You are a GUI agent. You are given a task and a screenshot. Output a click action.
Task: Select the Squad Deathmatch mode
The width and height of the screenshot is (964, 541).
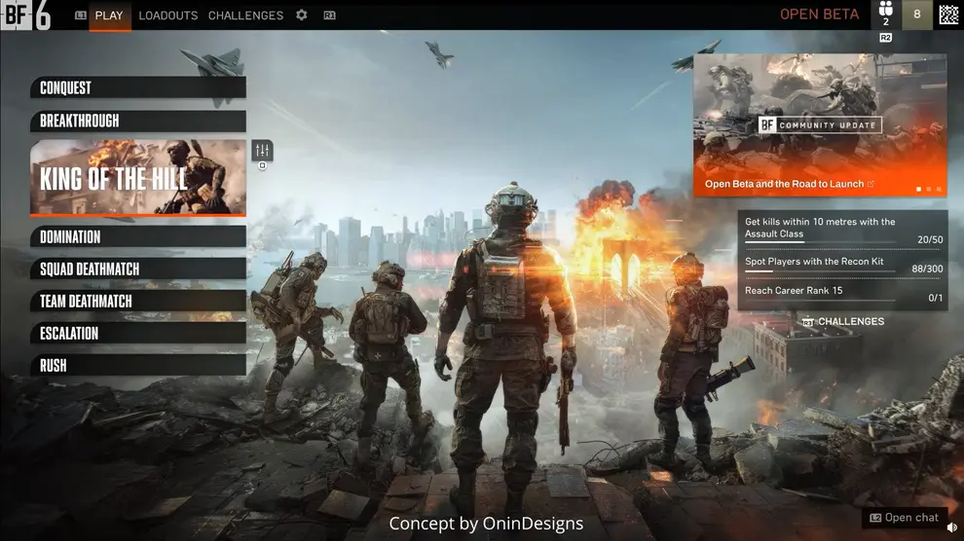click(138, 269)
